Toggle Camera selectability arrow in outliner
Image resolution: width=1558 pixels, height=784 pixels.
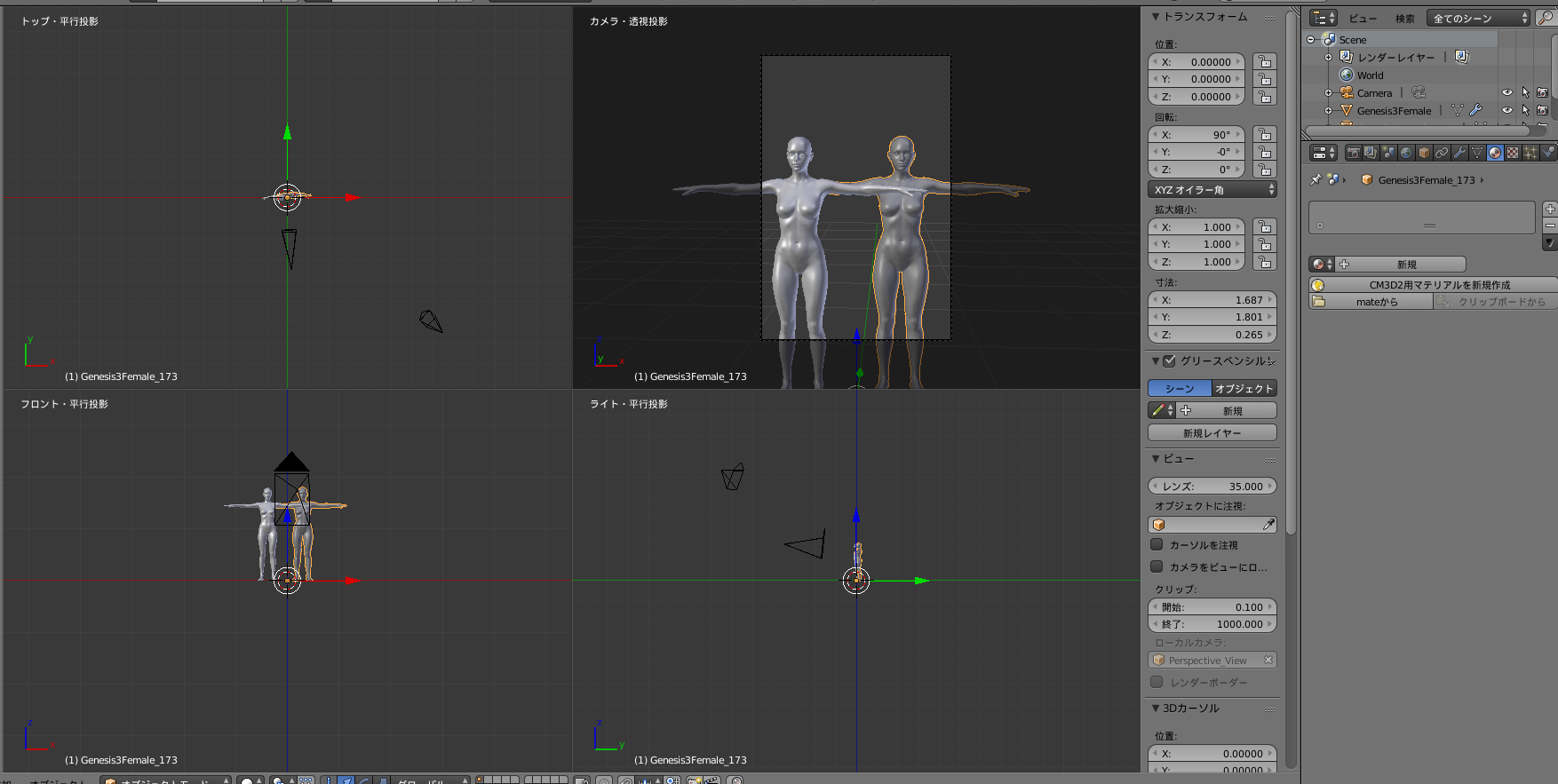coord(1525,92)
